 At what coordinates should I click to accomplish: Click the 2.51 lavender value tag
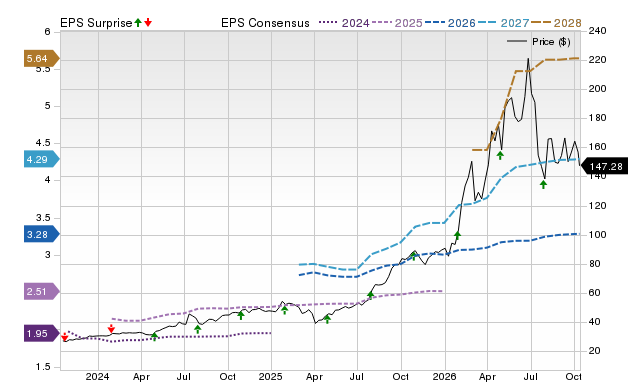click(x=41, y=291)
